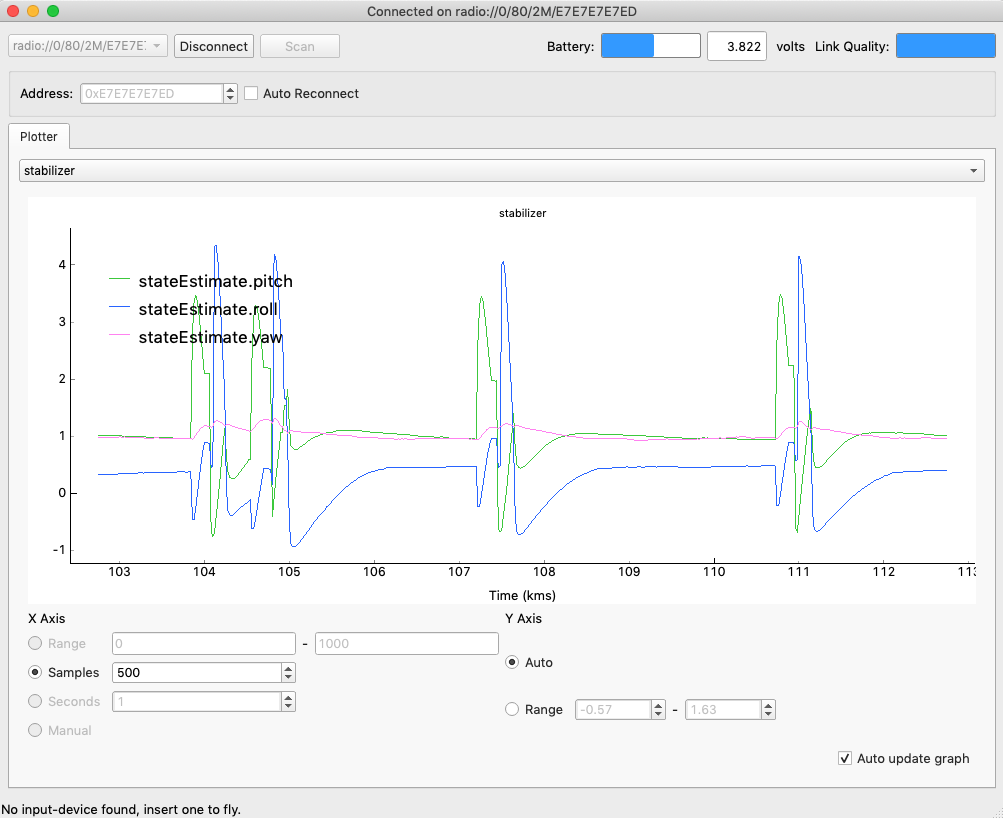The image size is (1003, 818).
Task: Click the battery voltage field showing 3.822
Action: pyautogui.click(x=737, y=46)
